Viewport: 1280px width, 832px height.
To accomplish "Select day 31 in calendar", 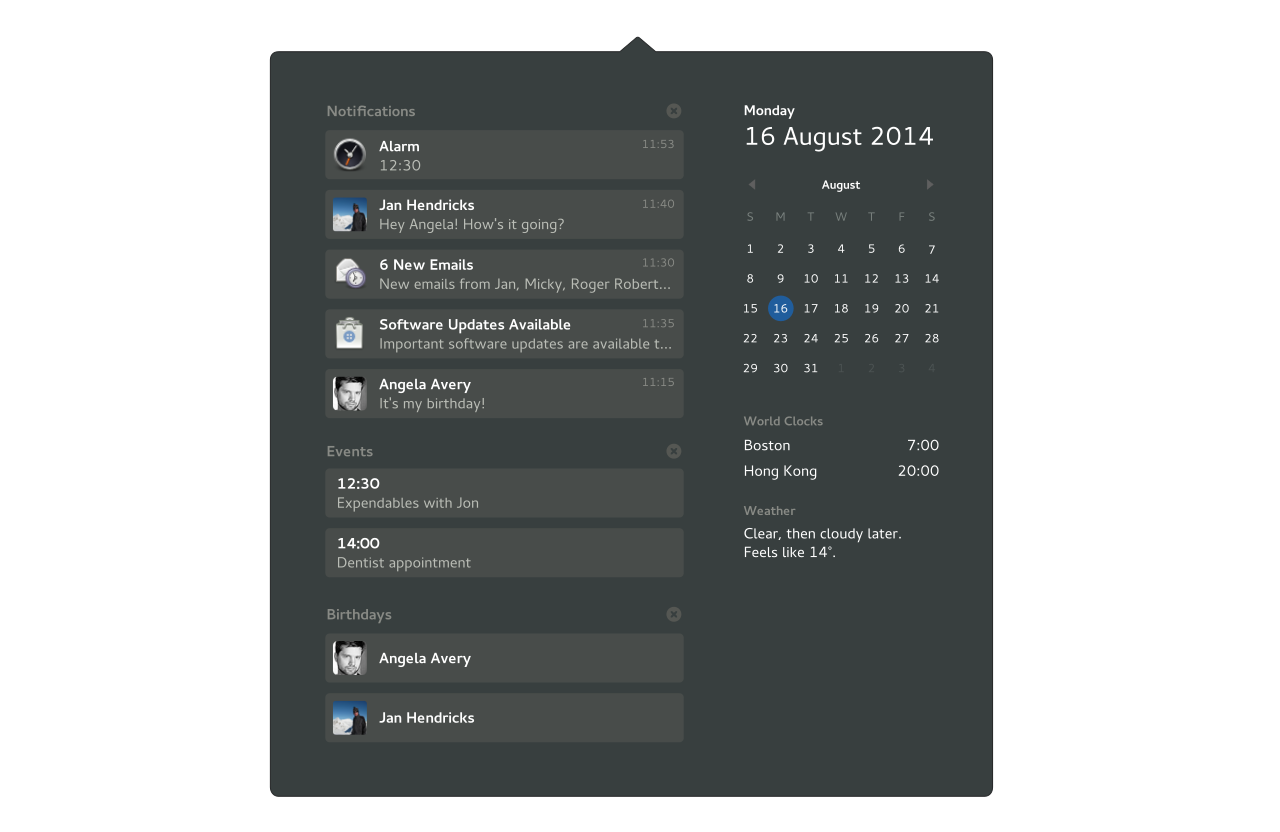I will [811, 369].
